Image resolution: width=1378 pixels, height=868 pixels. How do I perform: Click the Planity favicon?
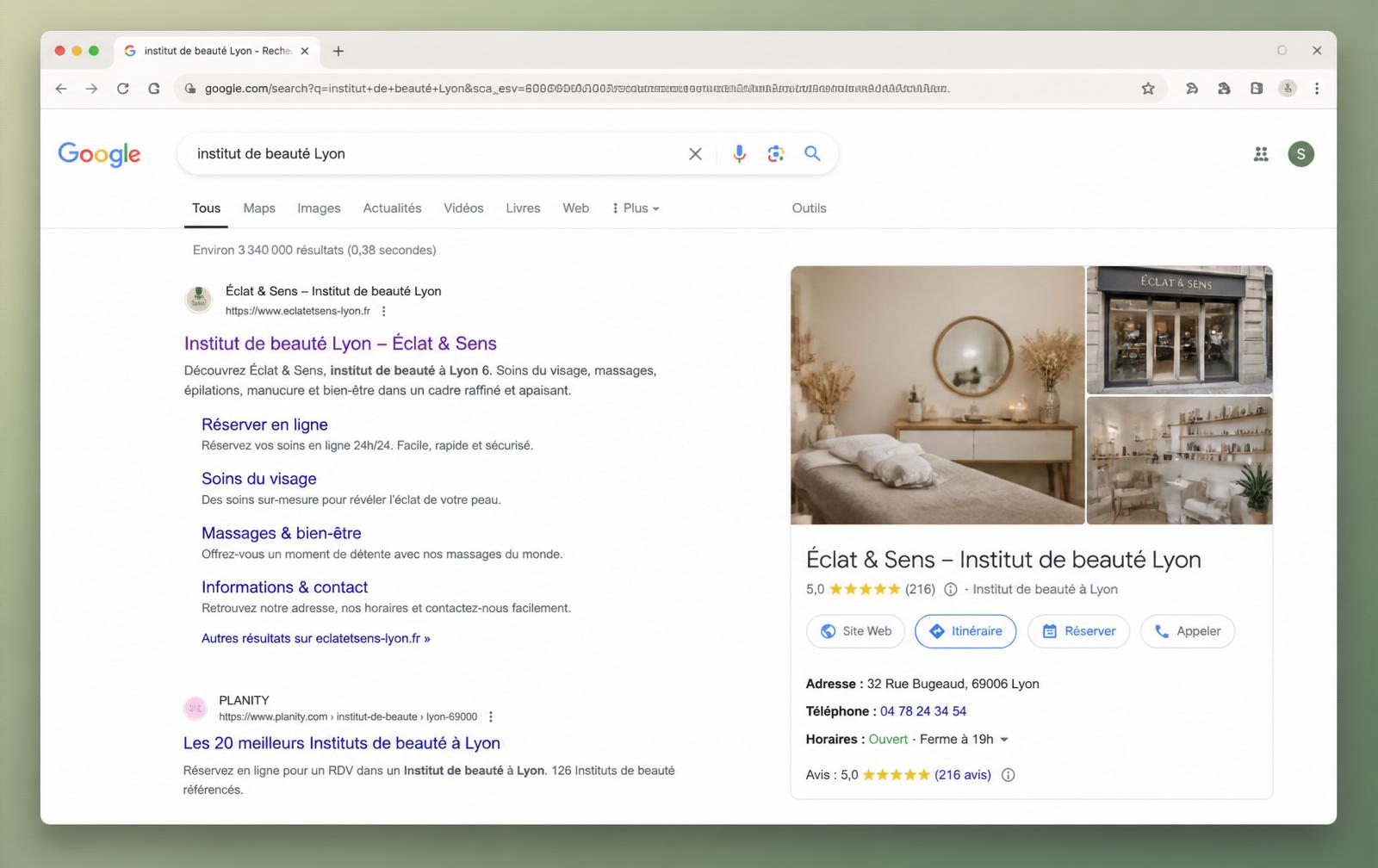[x=196, y=708]
